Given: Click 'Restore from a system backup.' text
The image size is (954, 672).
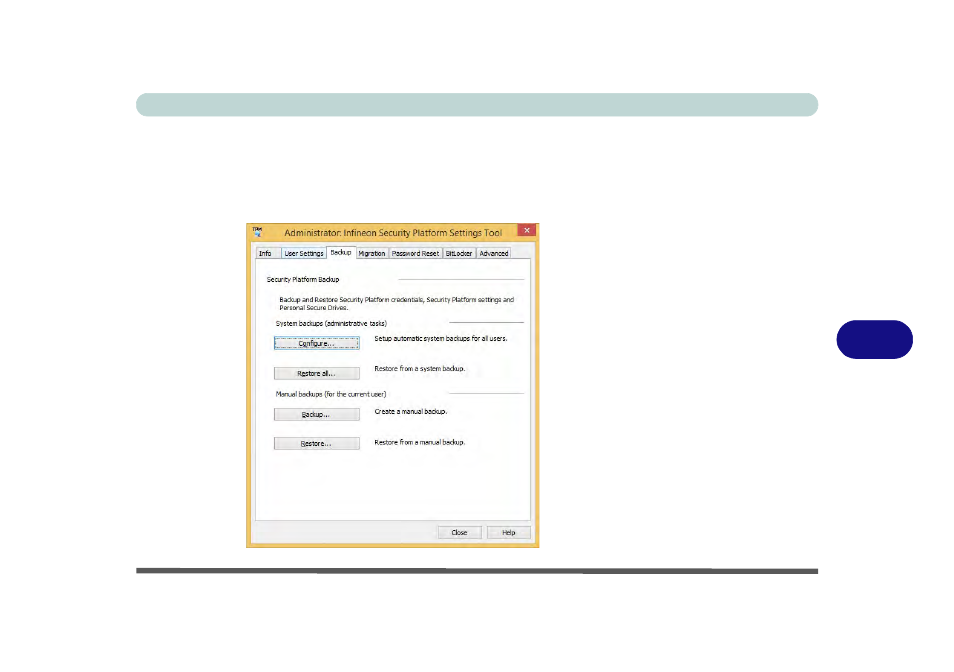Looking at the screenshot, I should click(419, 369).
